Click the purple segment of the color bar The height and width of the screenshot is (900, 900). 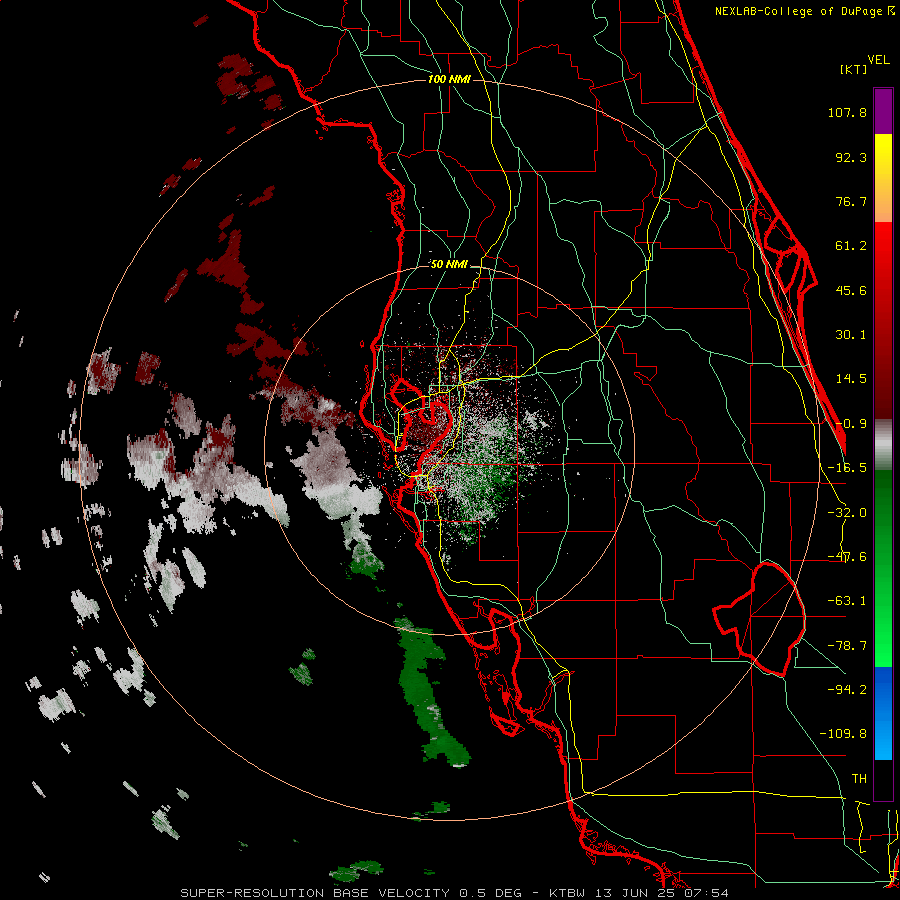pos(883,111)
